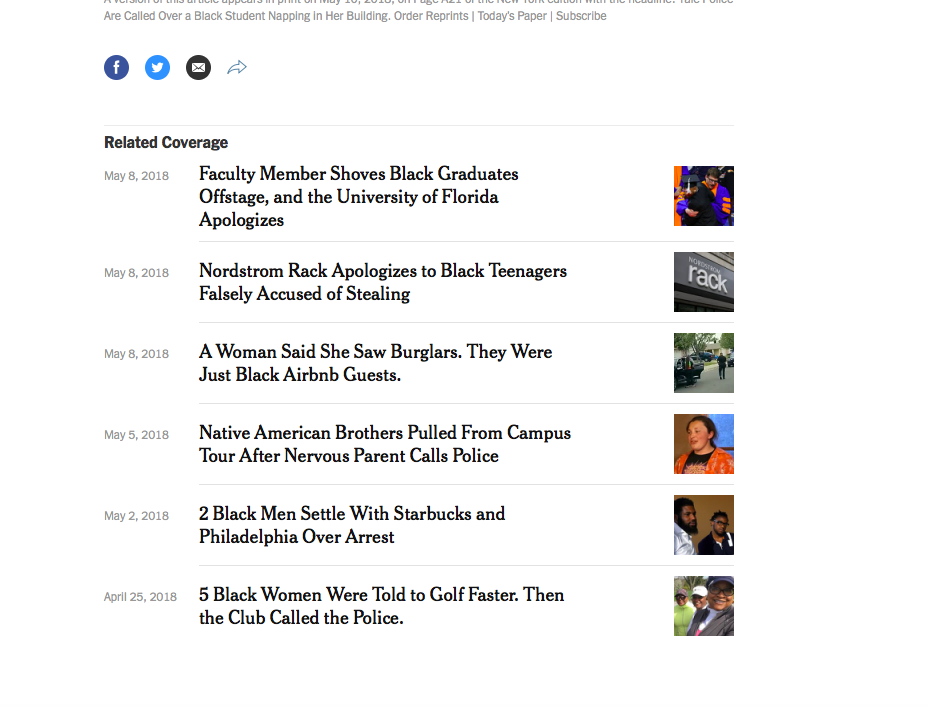Open the Today's Paper link

pyautogui.click(x=512, y=16)
